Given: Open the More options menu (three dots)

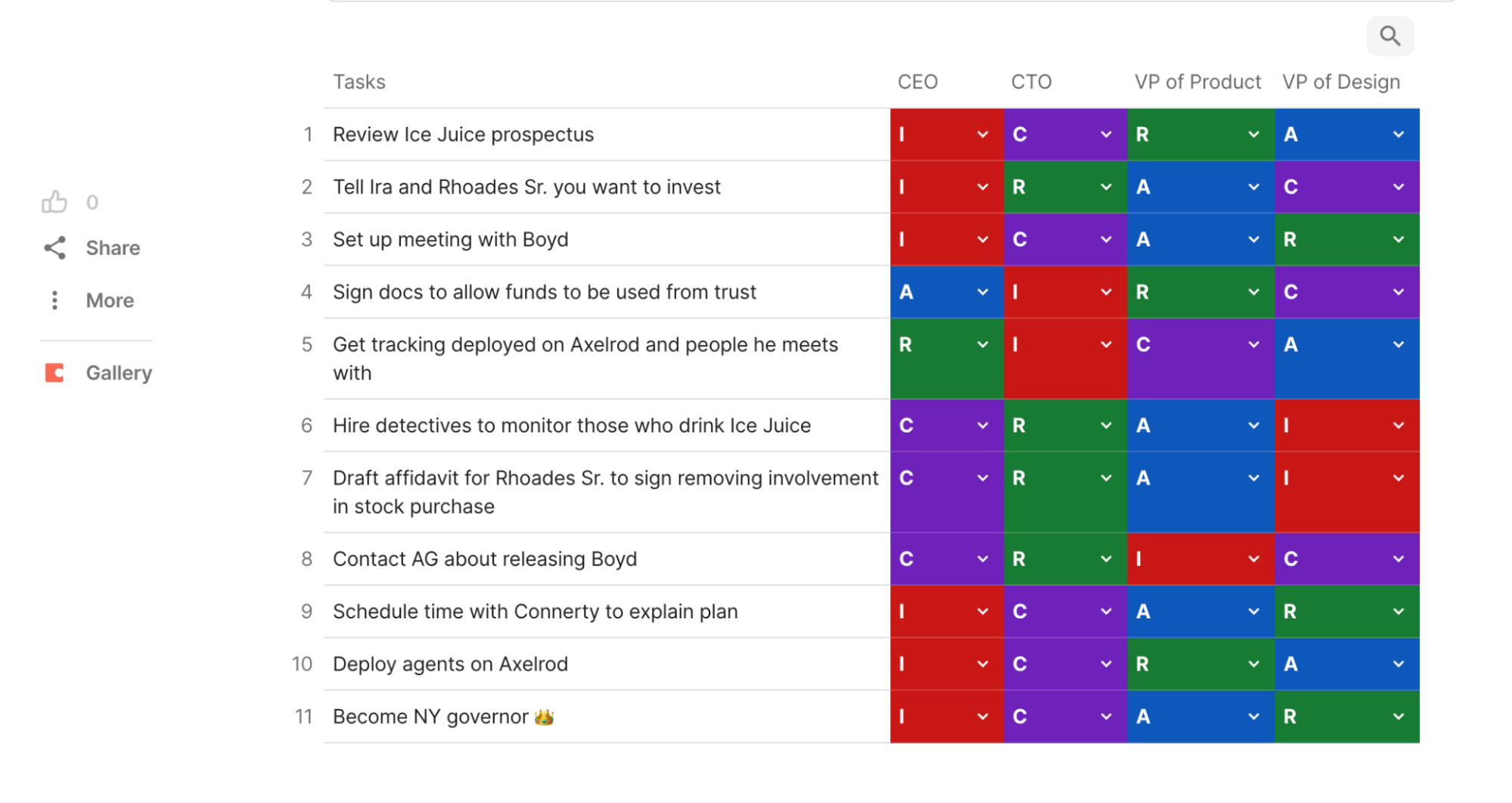Looking at the screenshot, I should (x=55, y=300).
